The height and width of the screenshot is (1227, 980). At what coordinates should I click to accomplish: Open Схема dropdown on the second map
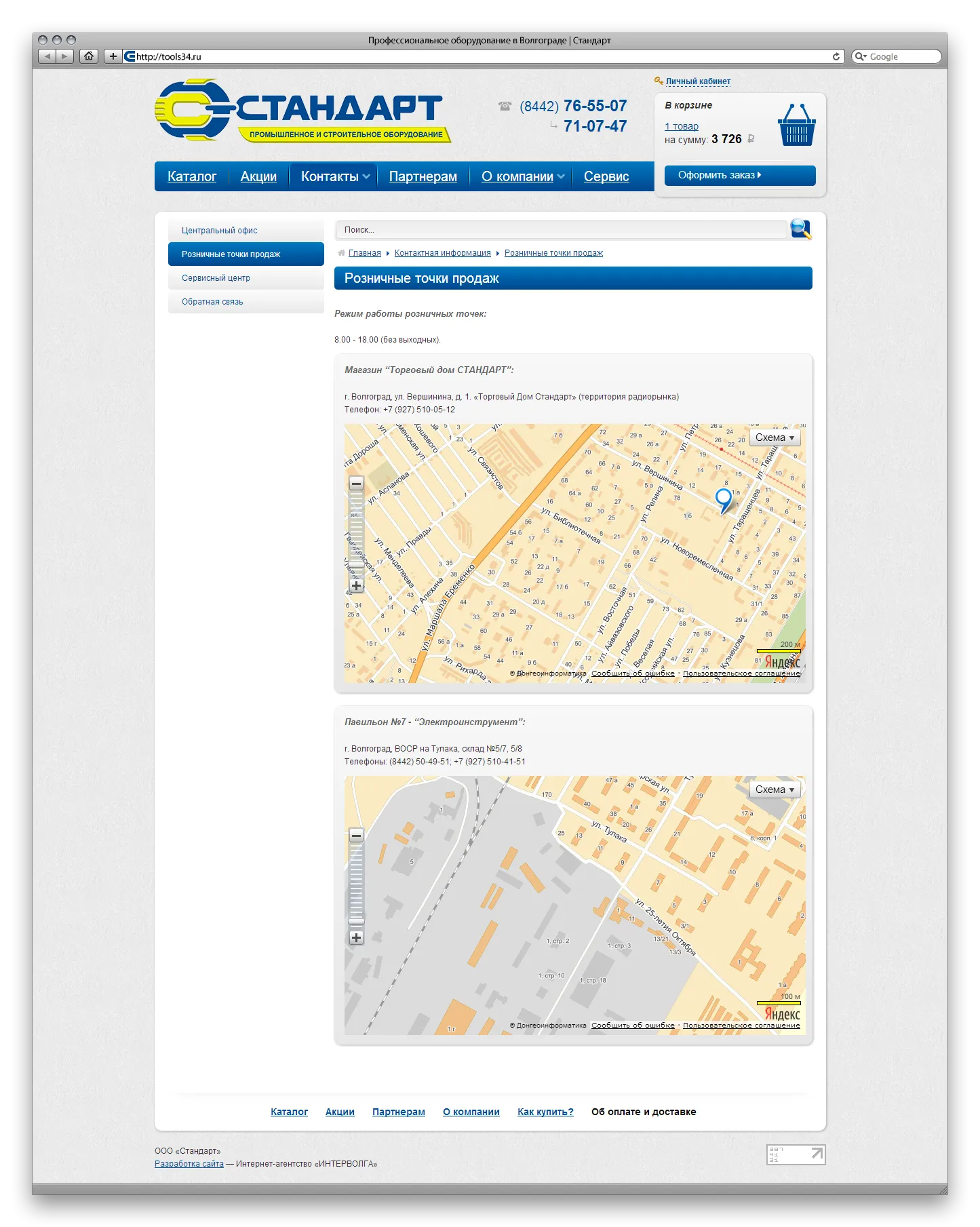coord(775,790)
